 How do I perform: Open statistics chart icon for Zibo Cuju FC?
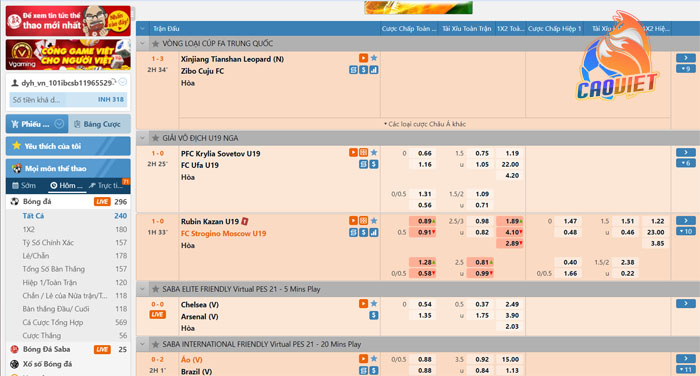point(374,70)
